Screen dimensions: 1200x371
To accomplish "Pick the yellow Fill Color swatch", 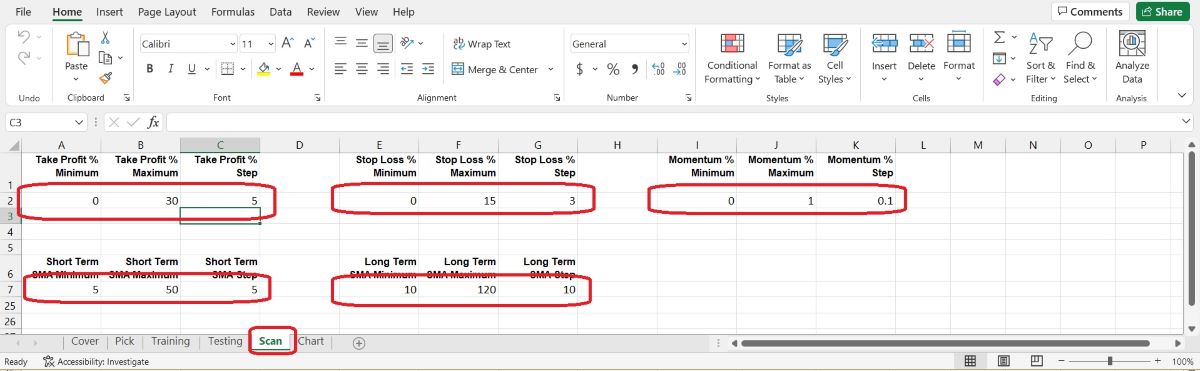I will (264, 69).
